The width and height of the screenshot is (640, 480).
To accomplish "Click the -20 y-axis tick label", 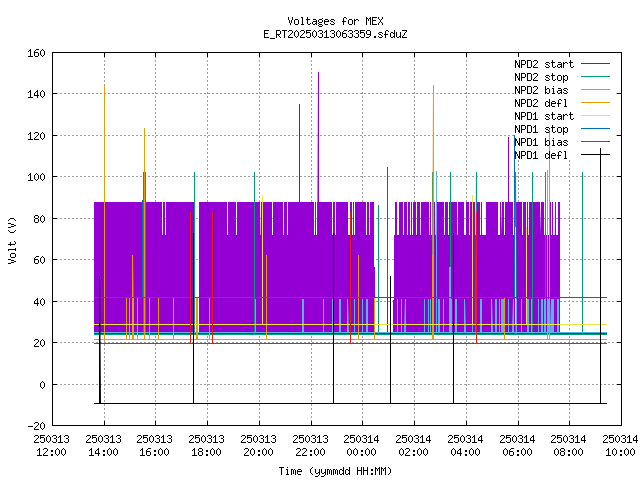I will (36, 426).
